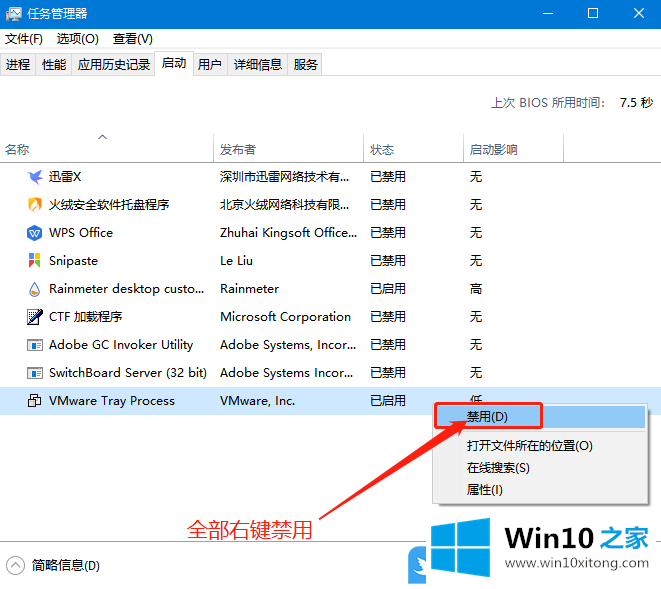This screenshot has width=661, height=589.
Task: Click the Rainmeter droplet icon
Action: click(x=35, y=289)
